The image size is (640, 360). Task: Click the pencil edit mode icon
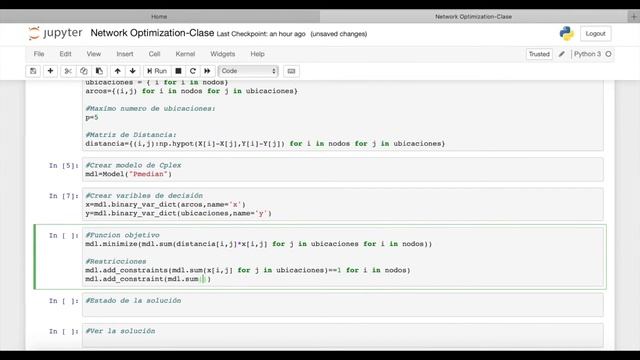[x=562, y=54]
